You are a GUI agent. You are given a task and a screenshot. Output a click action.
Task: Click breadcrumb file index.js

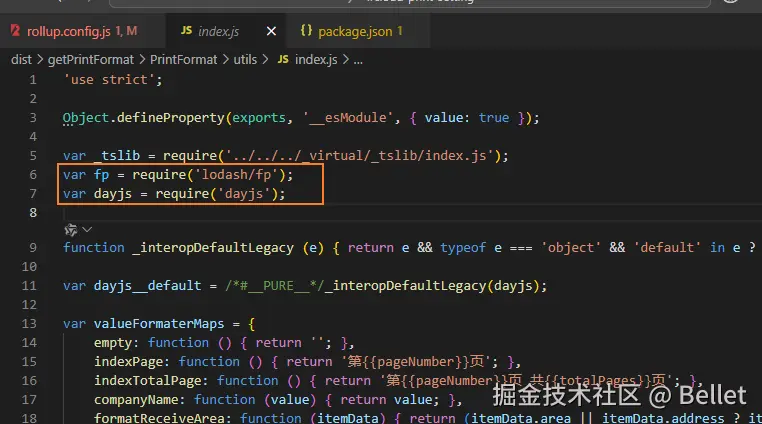pos(316,60)
